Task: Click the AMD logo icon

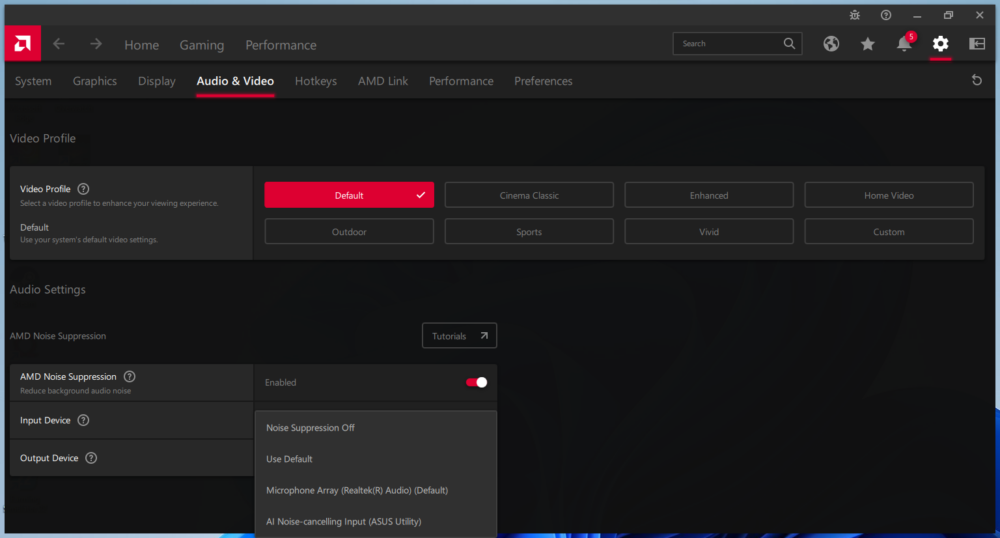Action: 22,44
